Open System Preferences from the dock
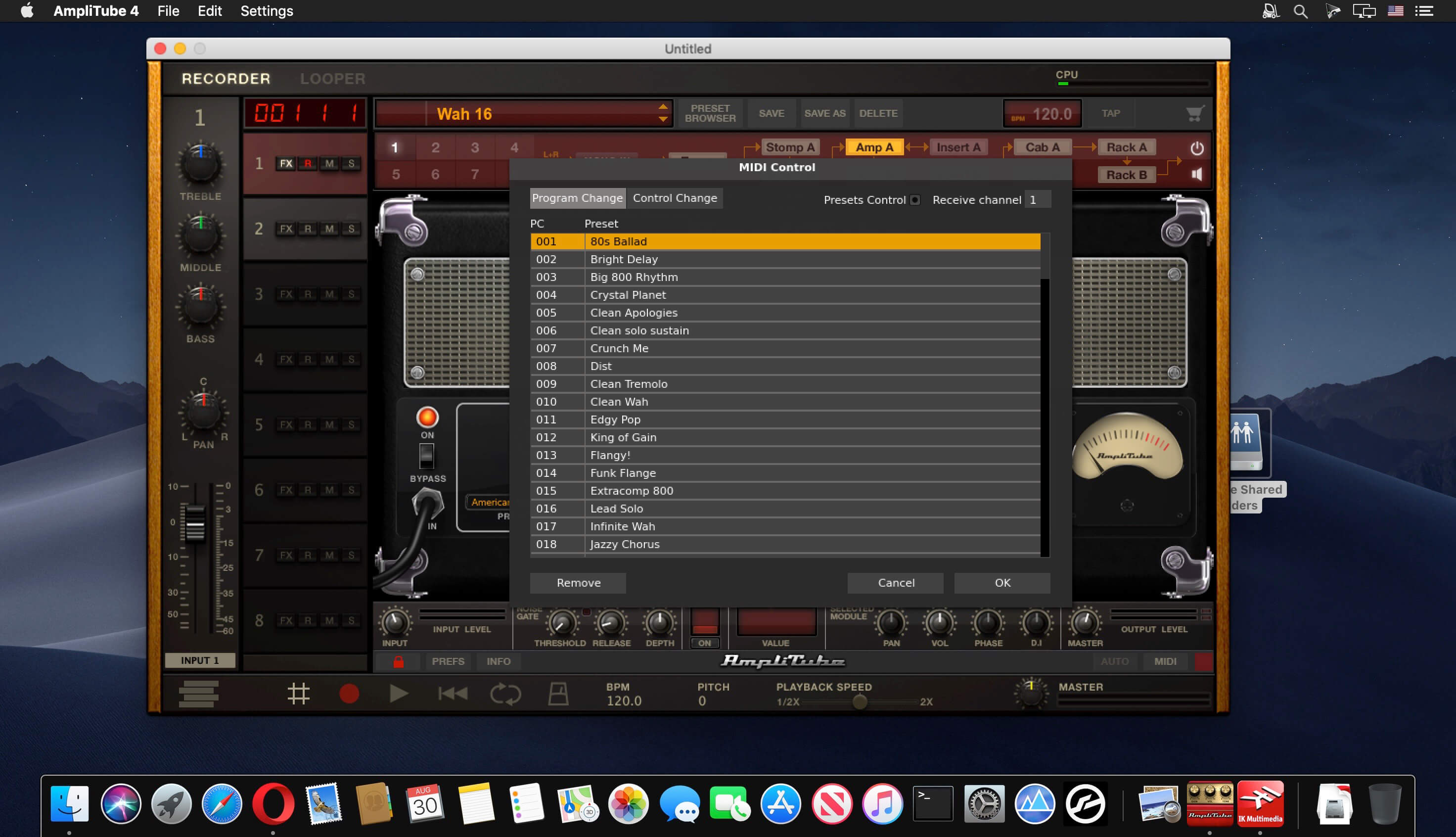1456x837 pixels. (984, 803)
